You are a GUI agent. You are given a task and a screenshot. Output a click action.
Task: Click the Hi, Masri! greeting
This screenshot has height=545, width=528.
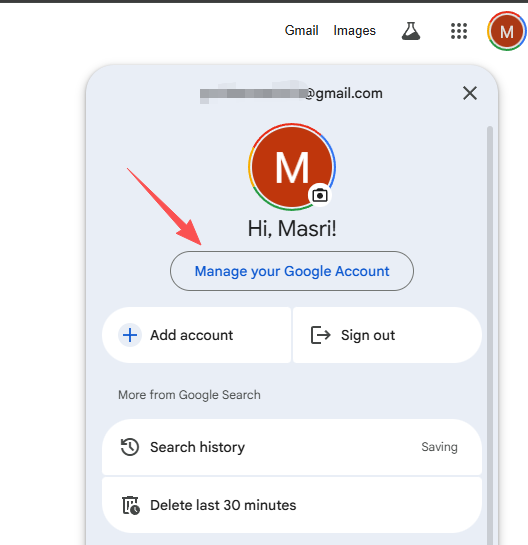292,229
